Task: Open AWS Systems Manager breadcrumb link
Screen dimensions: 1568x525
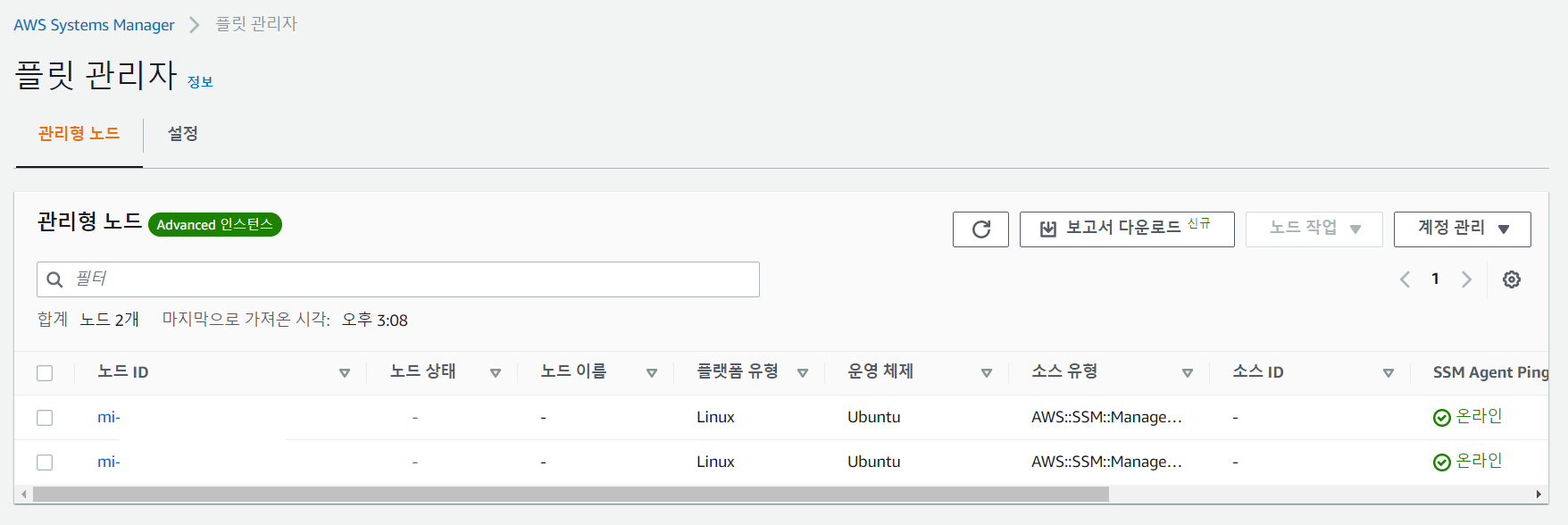Action: pos(94,25)
